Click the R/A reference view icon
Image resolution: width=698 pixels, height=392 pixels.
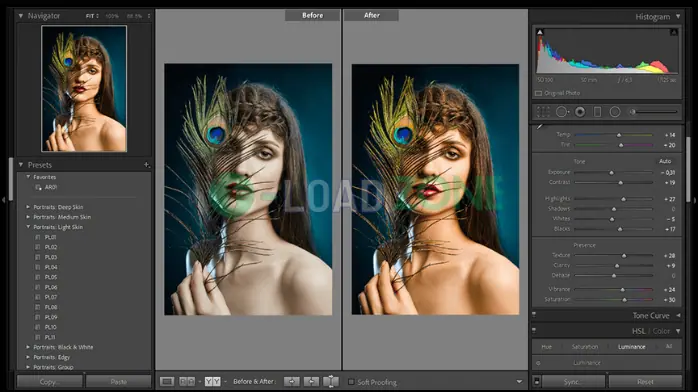pos(187,381)
